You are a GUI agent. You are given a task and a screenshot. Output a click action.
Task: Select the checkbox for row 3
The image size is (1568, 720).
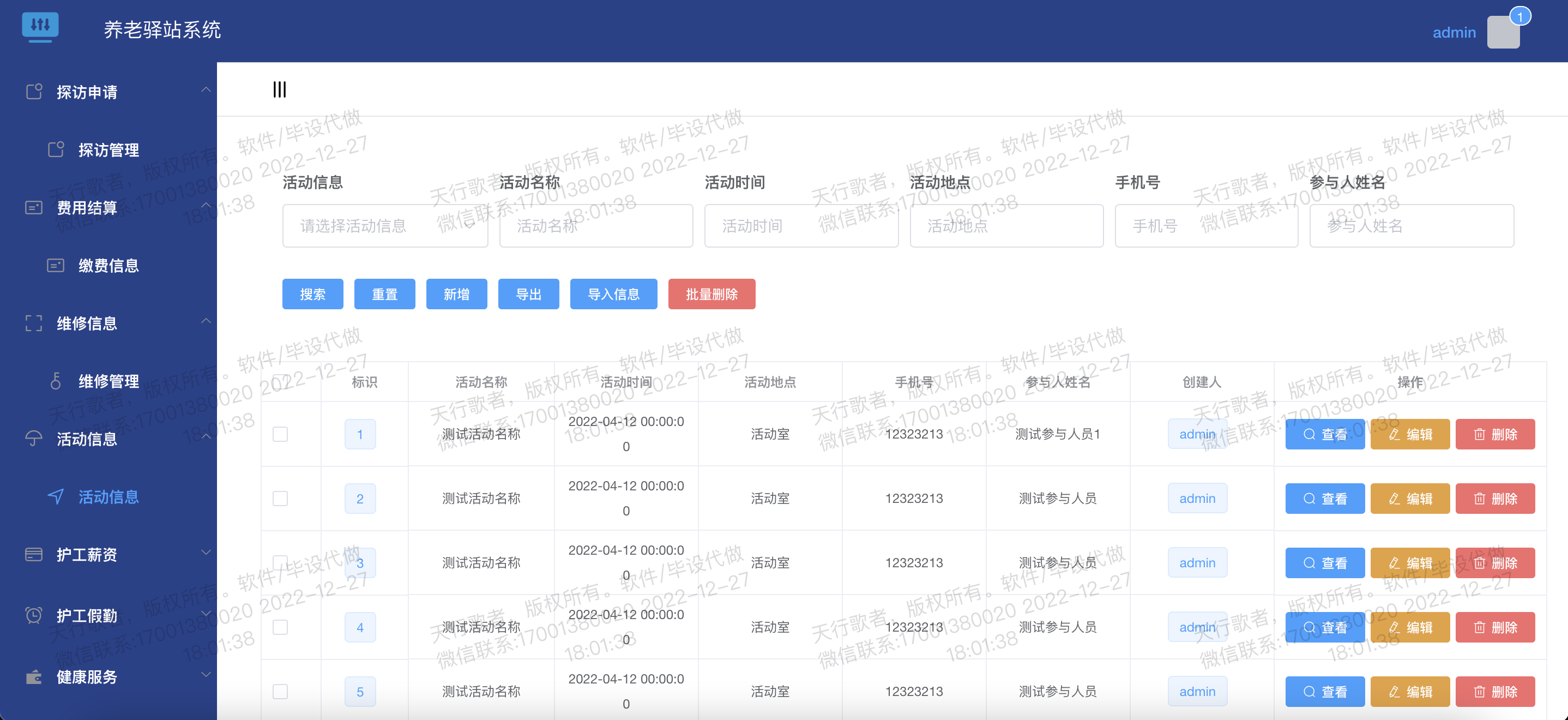point(281,562)
